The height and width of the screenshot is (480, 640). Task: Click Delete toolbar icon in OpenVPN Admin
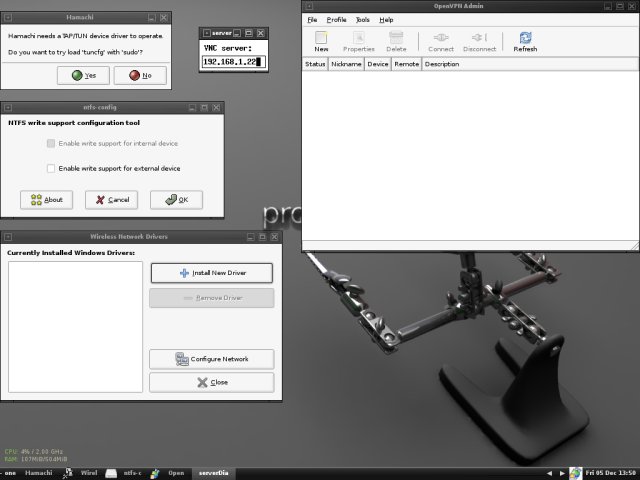396,42
